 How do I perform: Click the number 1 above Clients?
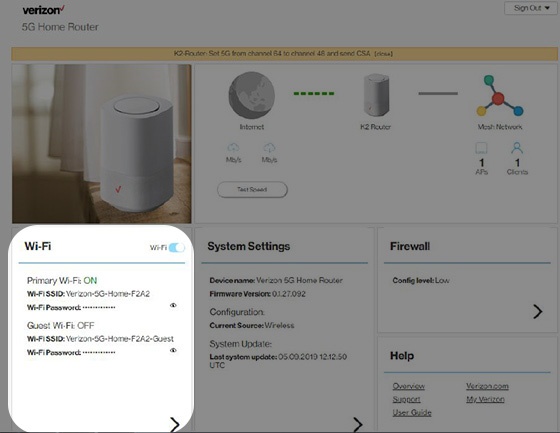(517, 163)
